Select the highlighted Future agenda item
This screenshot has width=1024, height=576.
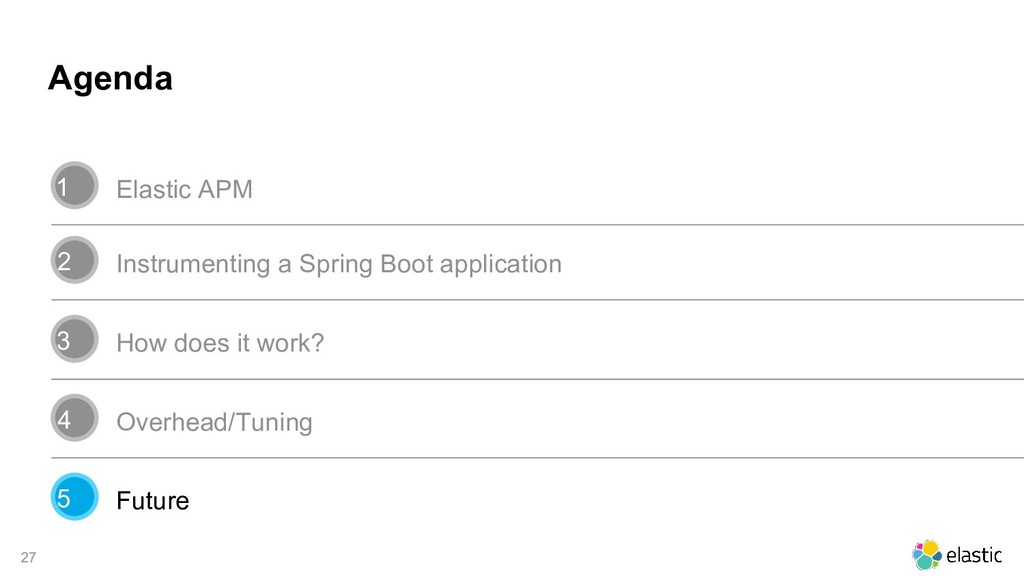(x=152, y=500)
